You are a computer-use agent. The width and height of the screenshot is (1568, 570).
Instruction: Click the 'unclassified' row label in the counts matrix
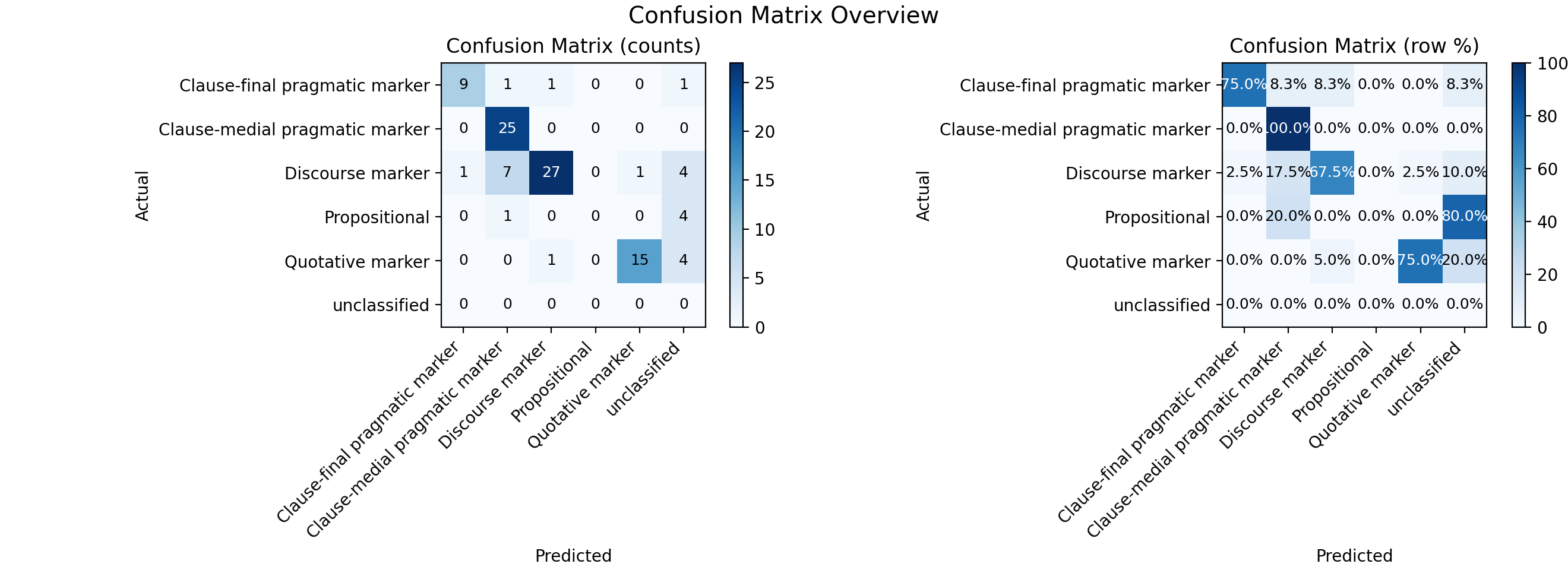pos(381,305)
